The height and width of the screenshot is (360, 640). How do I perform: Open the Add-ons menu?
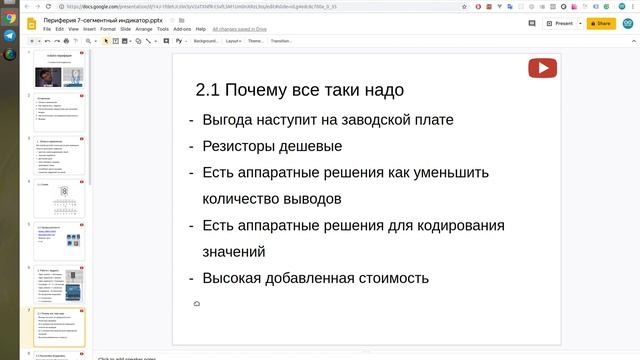tap(182, 29)
